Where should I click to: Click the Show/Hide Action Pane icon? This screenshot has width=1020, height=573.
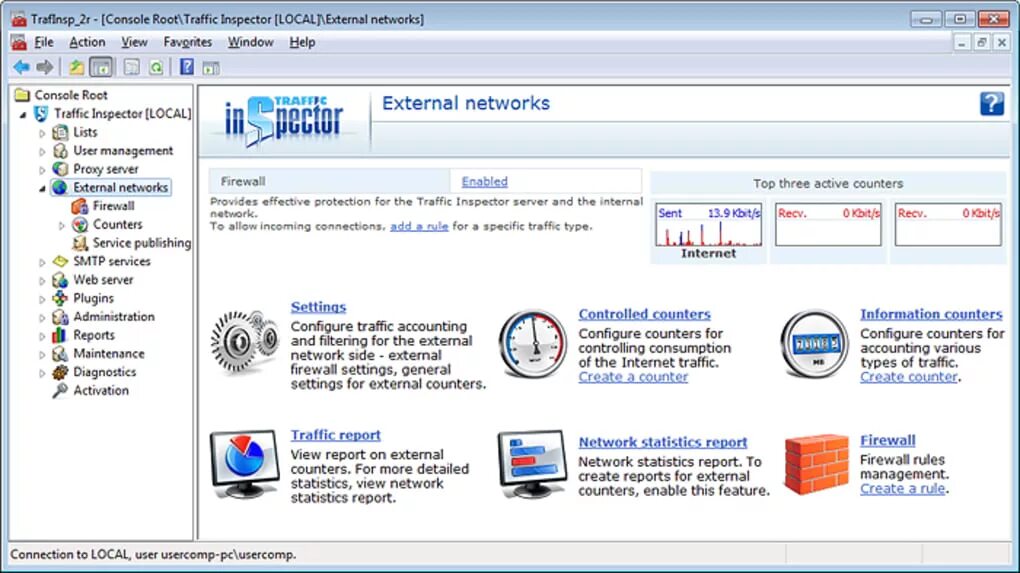click(x=210, y=68)
